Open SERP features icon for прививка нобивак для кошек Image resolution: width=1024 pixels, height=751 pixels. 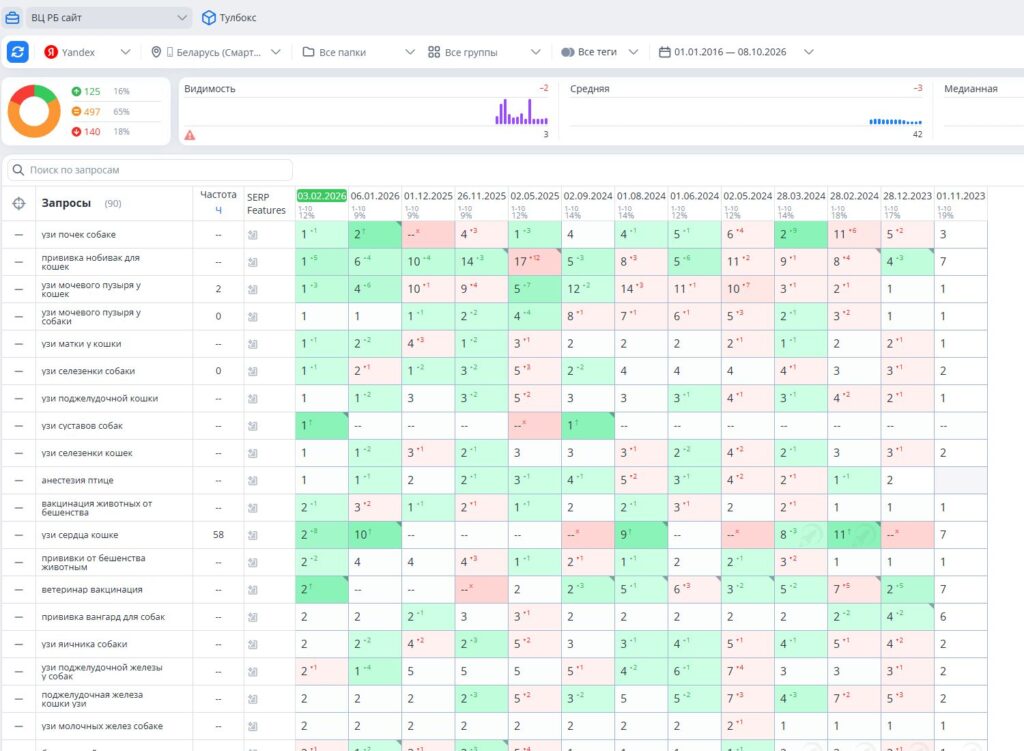253,263
